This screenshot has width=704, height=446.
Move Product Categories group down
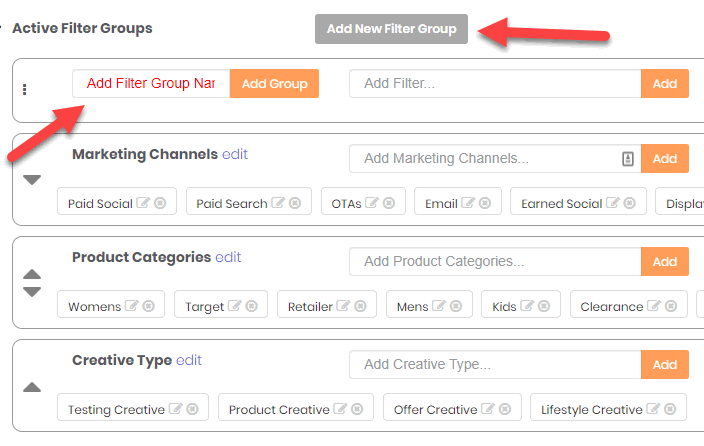[32, 292]
